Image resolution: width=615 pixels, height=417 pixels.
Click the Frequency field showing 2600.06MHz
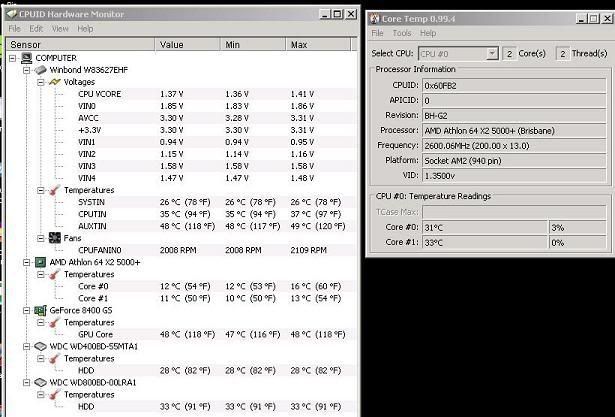coord(514,146)
